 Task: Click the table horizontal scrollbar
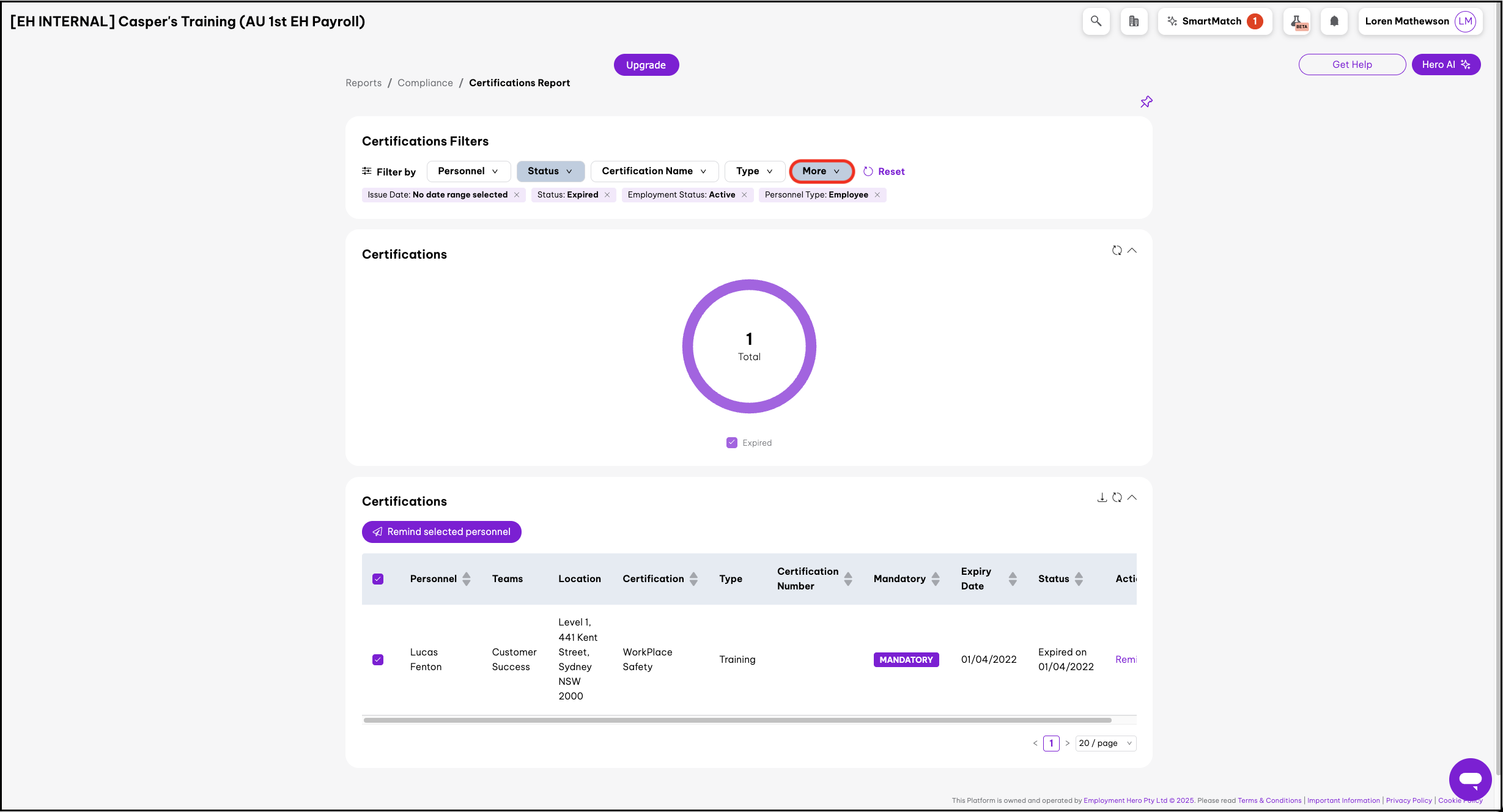tap(737, 720)
